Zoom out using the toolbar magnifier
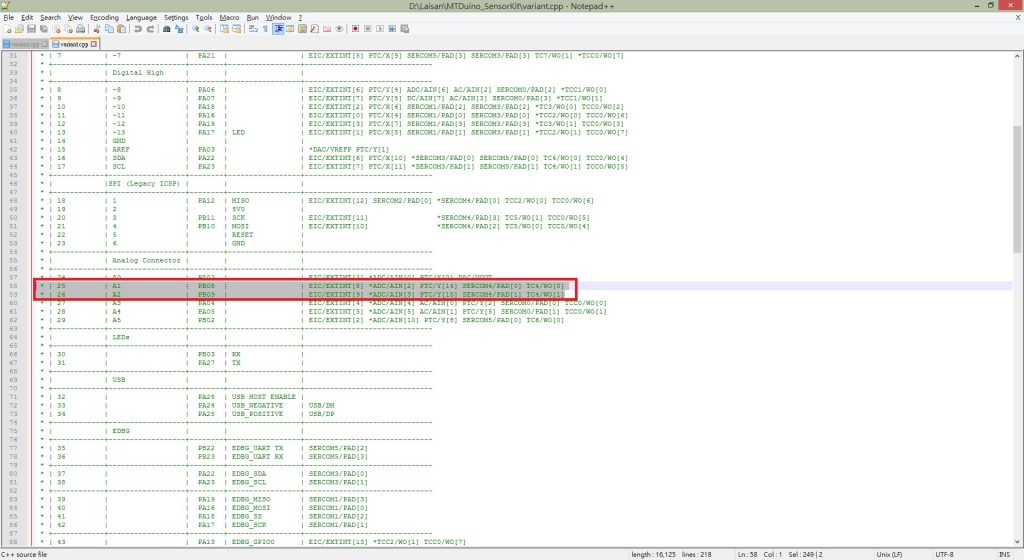 click(208, 29)
